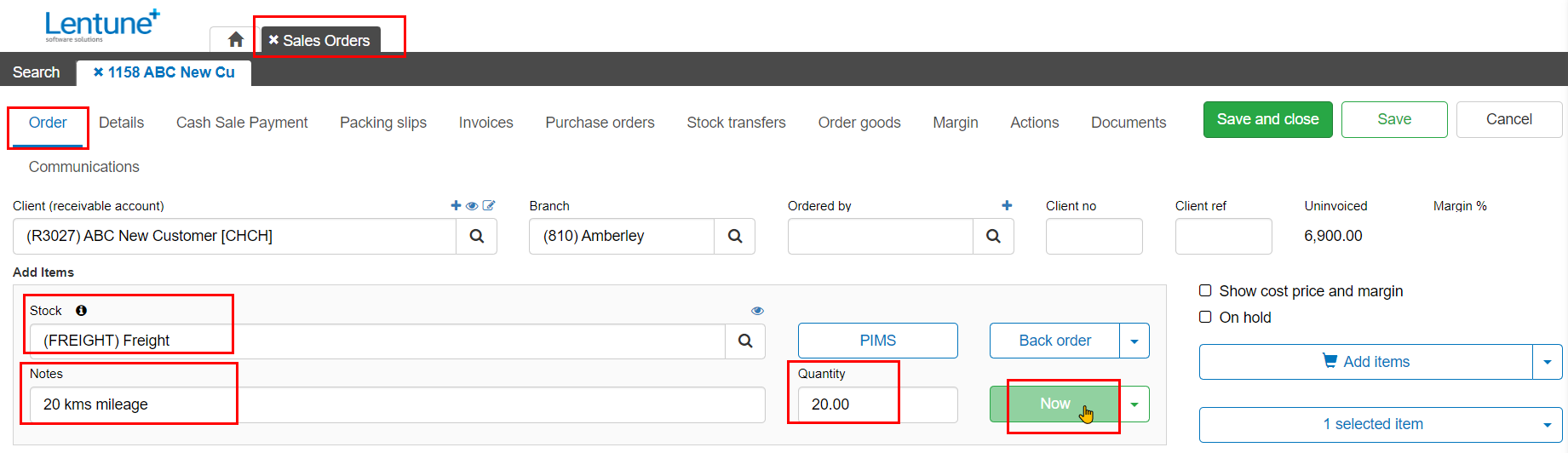Open the Invoices tab
The width and height of the screenshot is (1568, 453).
click(x=485, y=123)
